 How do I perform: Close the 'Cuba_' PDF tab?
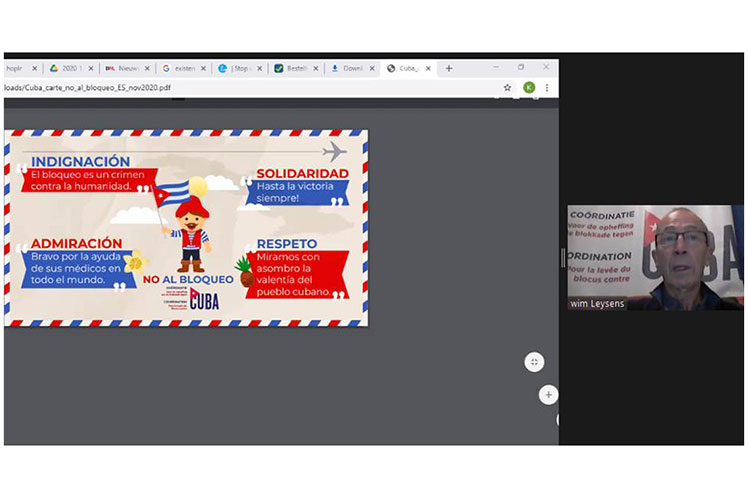(x=429, y=68)
